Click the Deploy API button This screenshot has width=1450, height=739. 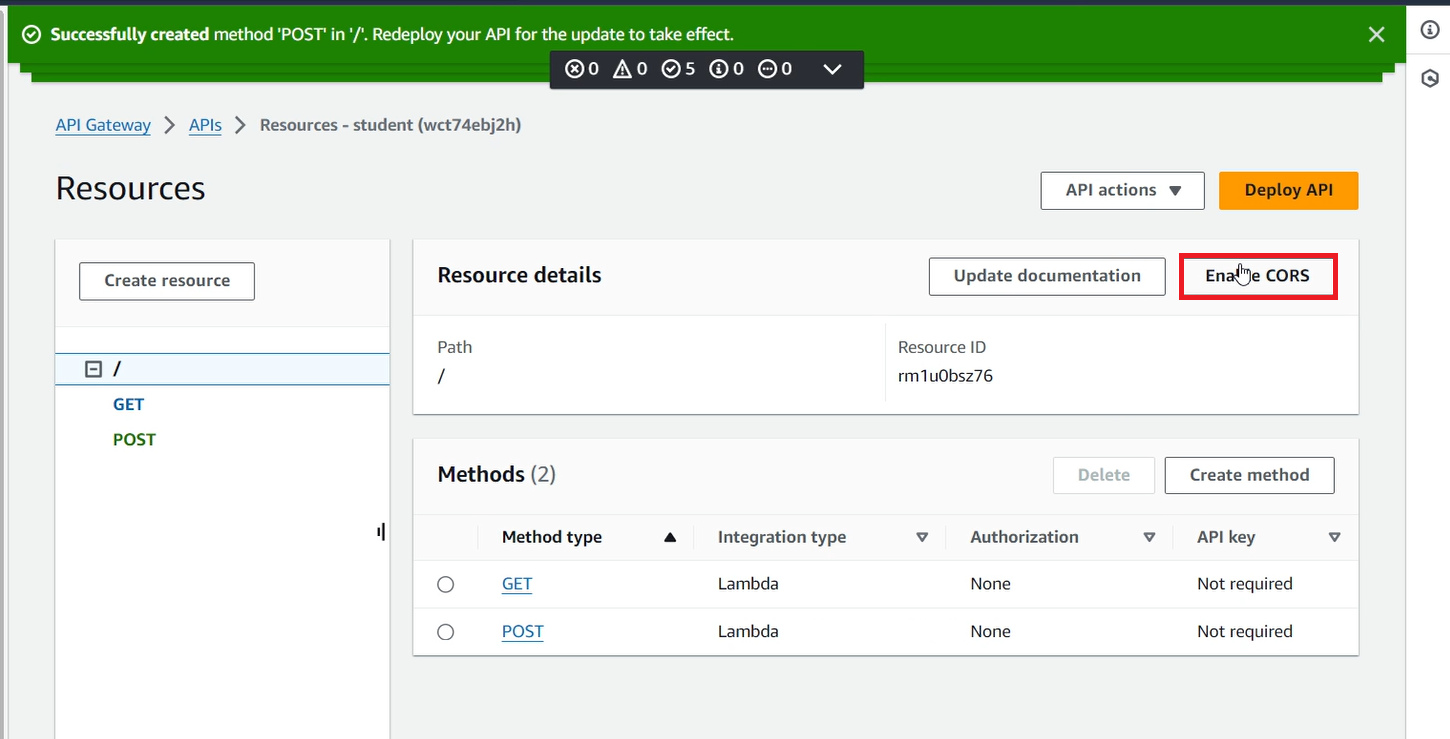(1288, 190)
